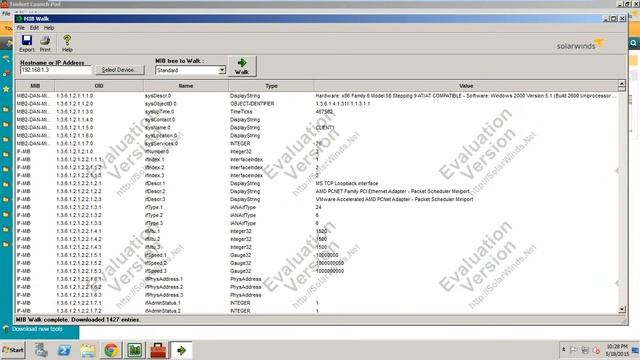
Task: Click the CLIENT1 value cell
Action: [325, 128]
